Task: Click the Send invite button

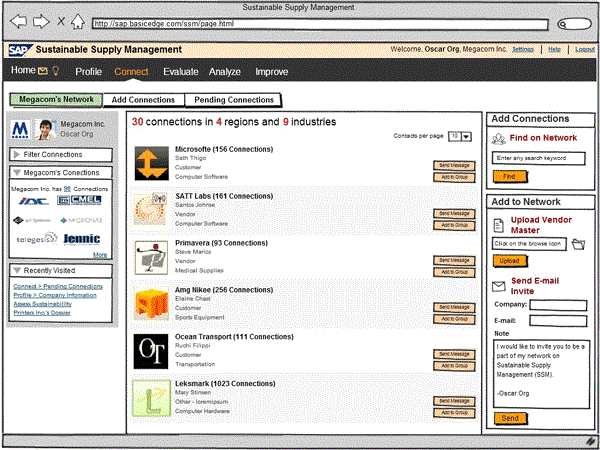Action: pyautogui.click(x=510, y=418)
